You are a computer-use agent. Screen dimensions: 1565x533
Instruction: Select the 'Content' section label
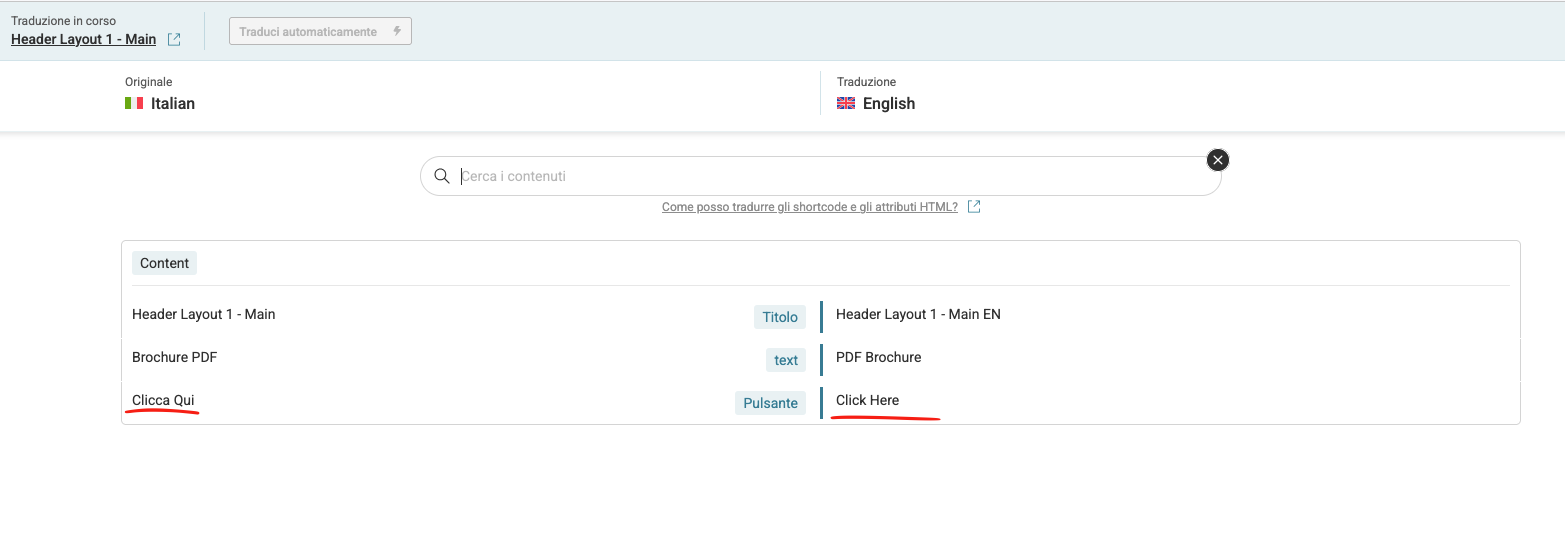tap(164, 263)
